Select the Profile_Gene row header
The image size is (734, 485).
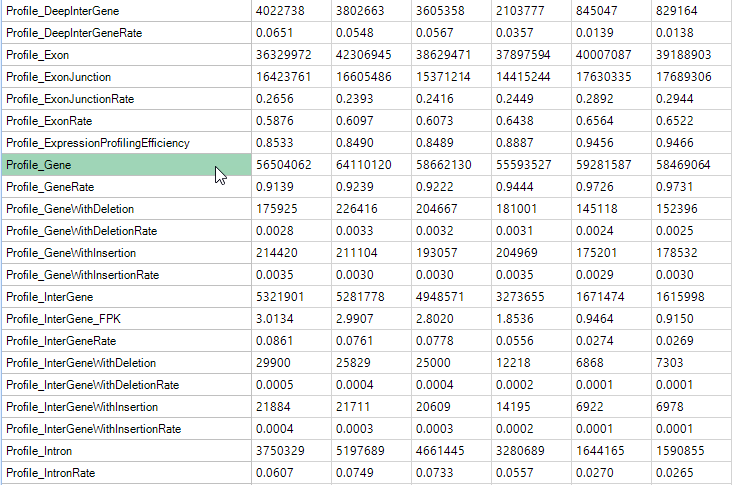pyautogui.click(x=126, y=165)
